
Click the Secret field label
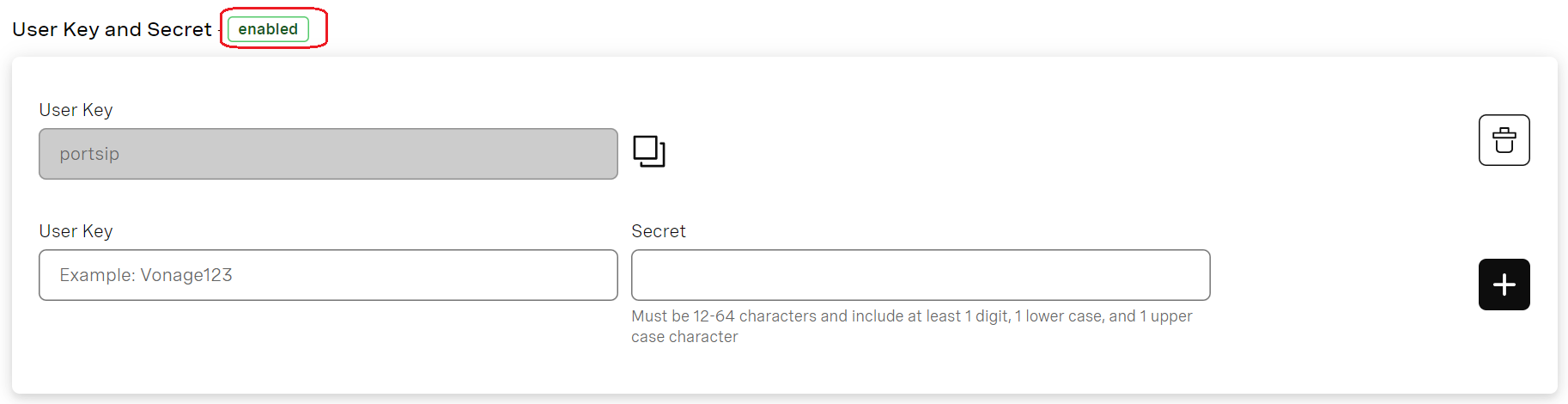659,231
